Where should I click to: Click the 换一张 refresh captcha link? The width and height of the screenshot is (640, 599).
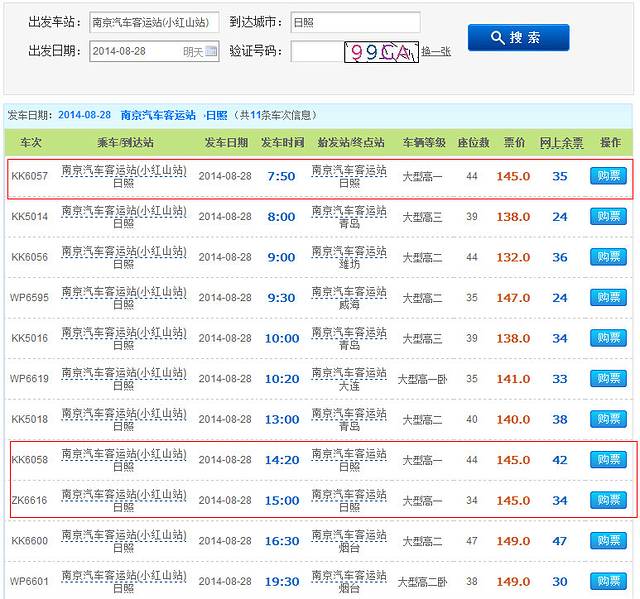pos(435,52)
